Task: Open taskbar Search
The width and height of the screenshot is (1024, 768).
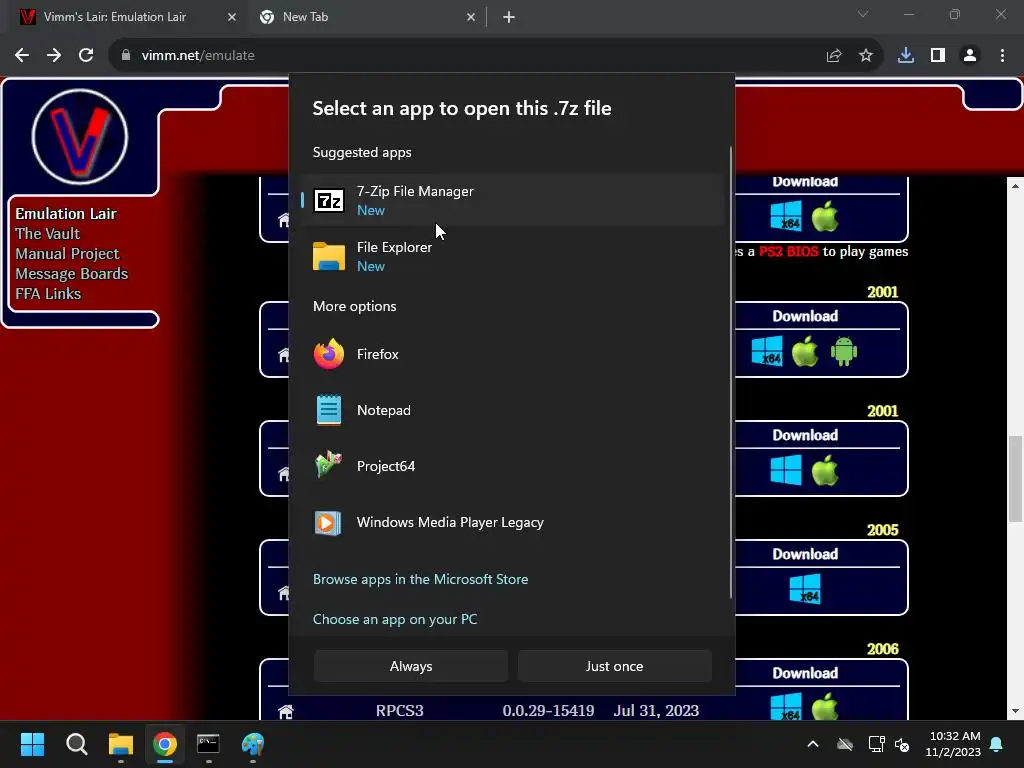Action: [x=76, y=744]
